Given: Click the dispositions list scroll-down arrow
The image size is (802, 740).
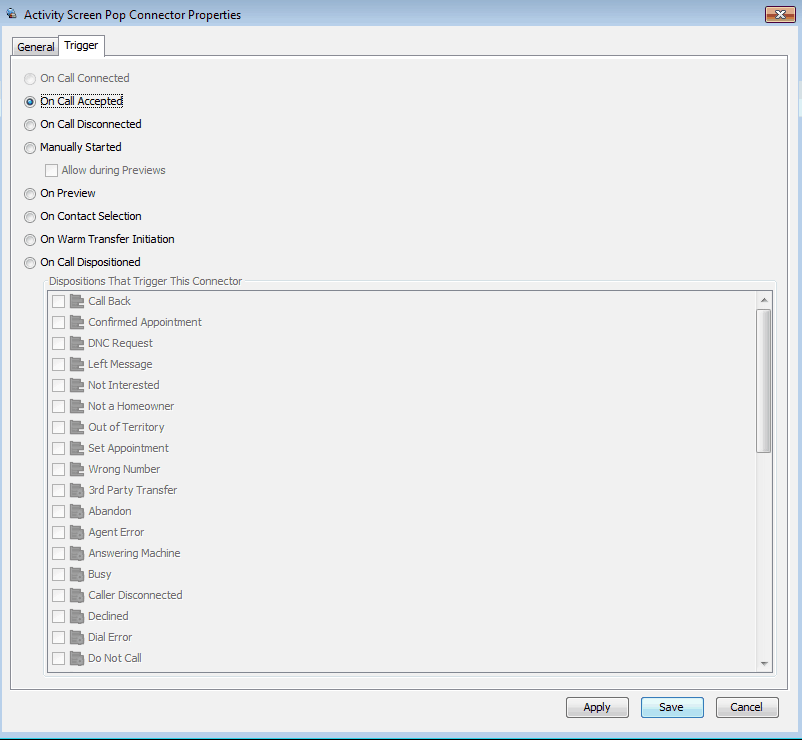Looking at the screenshot, I should pos(764,663).
